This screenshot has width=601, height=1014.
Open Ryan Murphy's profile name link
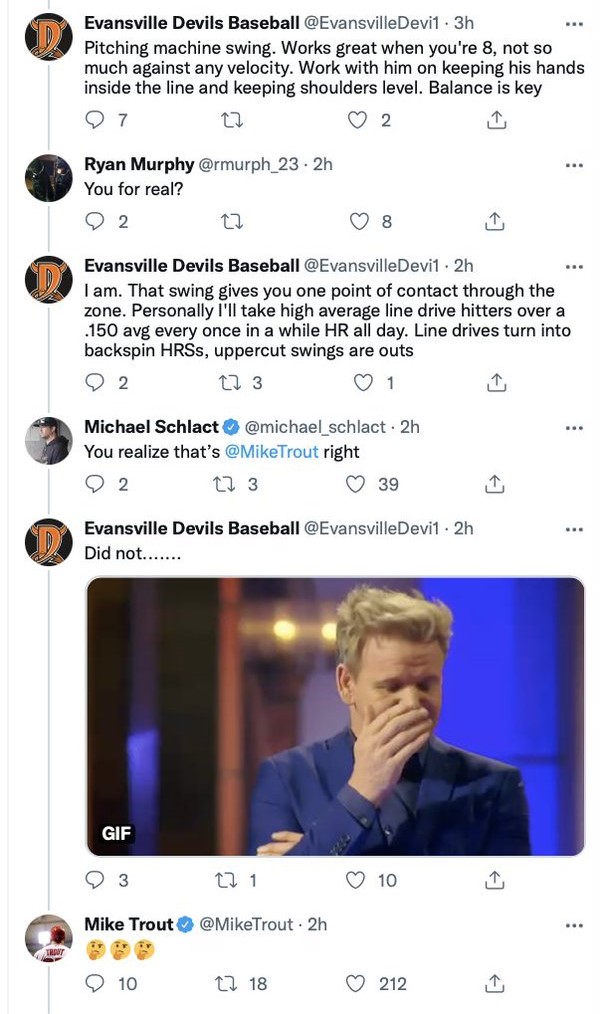click(138, 164)
